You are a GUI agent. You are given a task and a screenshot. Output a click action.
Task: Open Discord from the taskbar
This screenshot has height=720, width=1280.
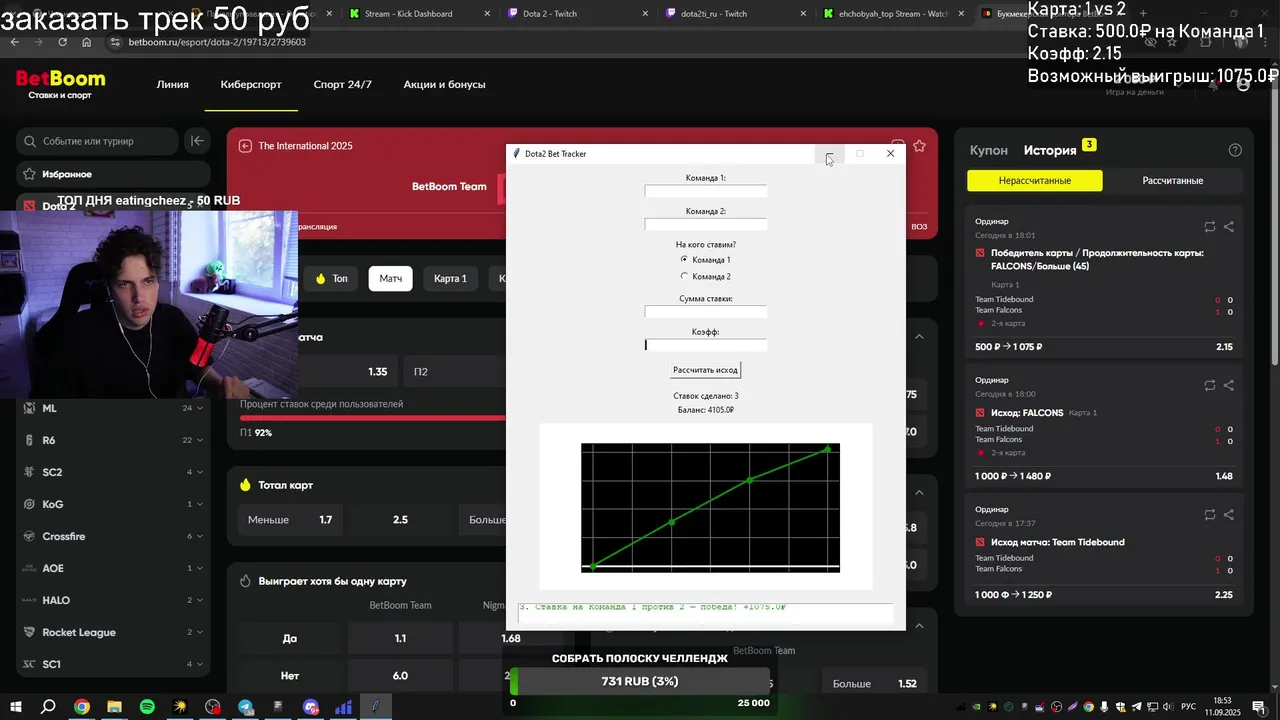311,707
